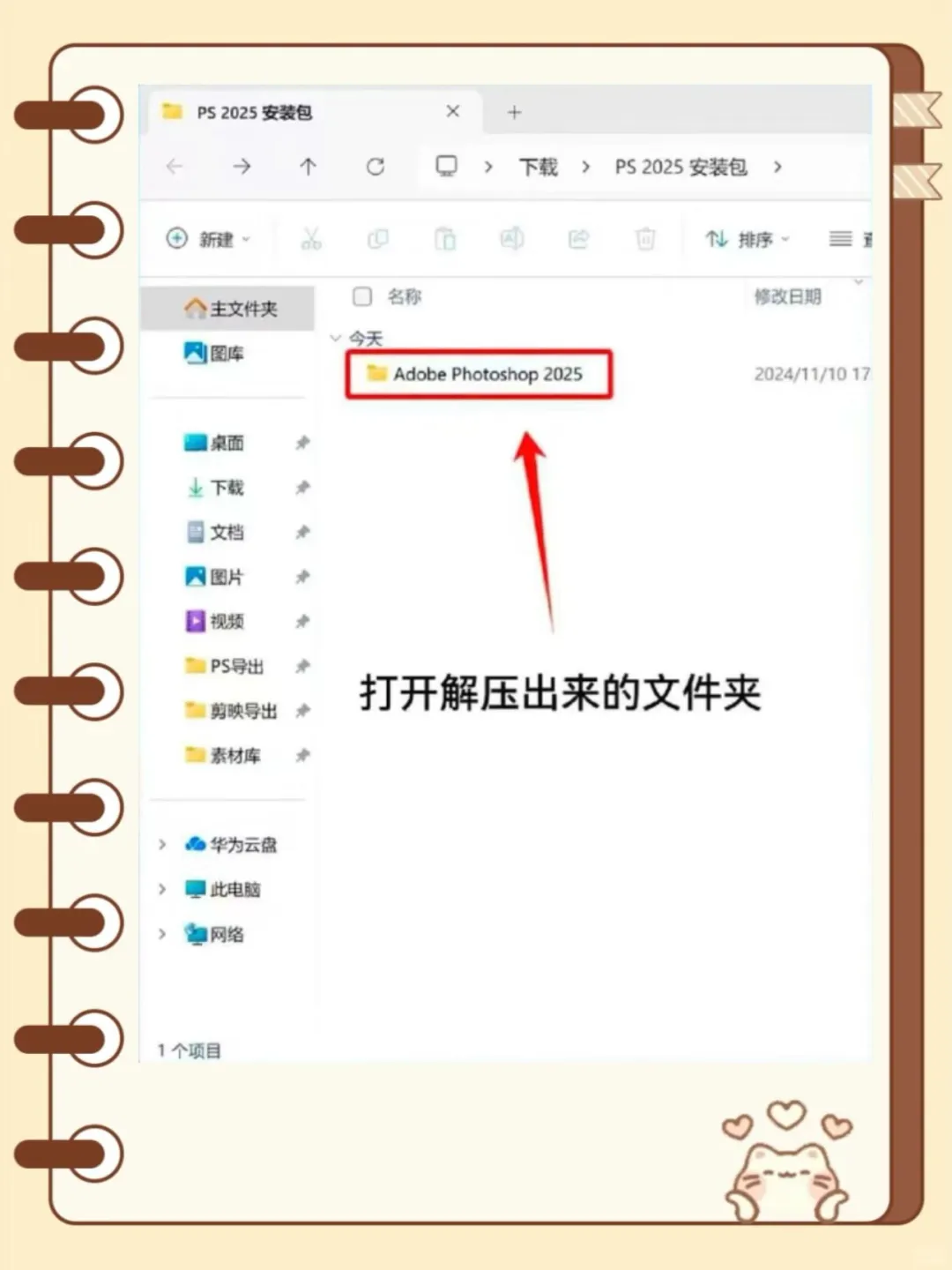Click the Share icon
The image size is (952, 1270).
coord(579,239)
